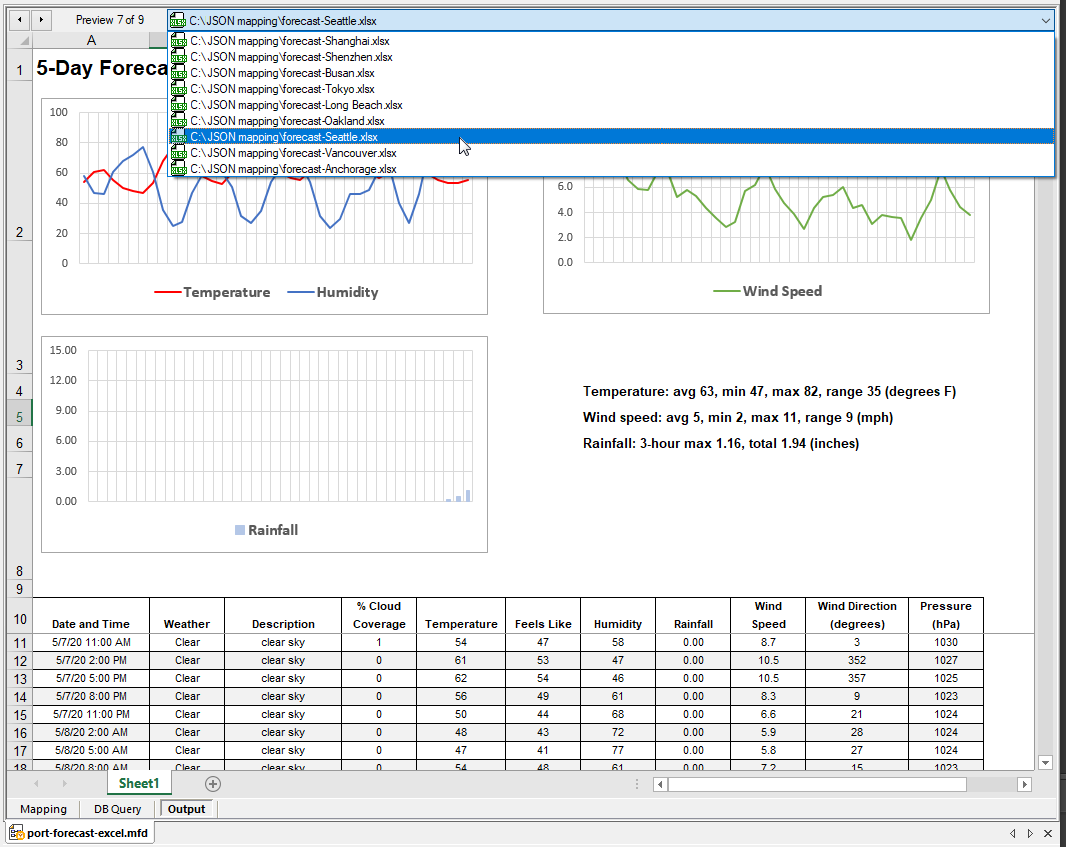Choose forecast-Anchorage.xlsx in the dropdown

(x=293, y=169)
